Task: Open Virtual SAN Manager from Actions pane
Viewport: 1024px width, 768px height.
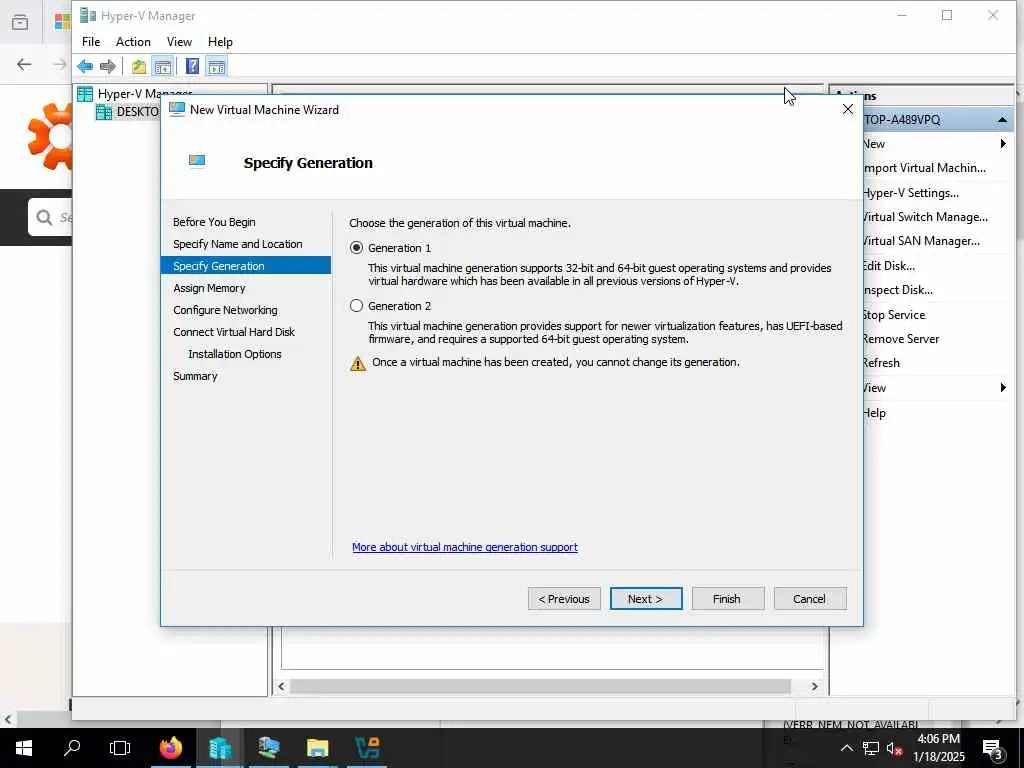Action: click(921, 241)
